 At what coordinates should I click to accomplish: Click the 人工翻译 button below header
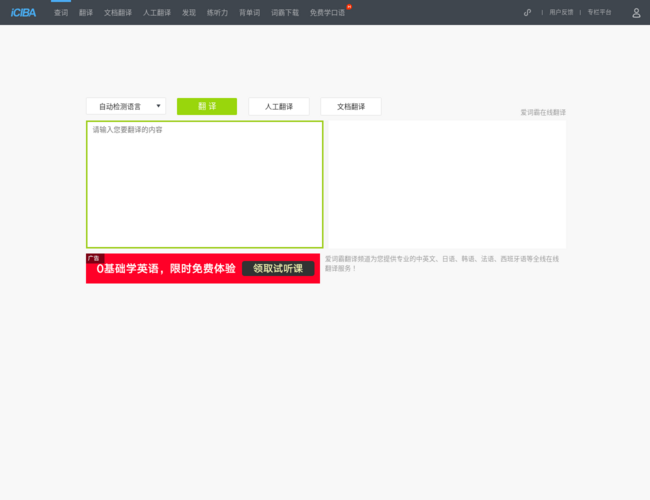279,107
